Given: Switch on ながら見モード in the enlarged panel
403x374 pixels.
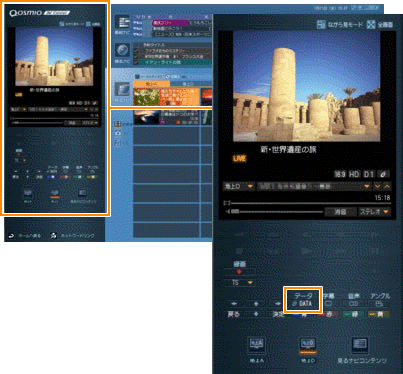Looking at the screenshot, I should click(x=340, y=25).
